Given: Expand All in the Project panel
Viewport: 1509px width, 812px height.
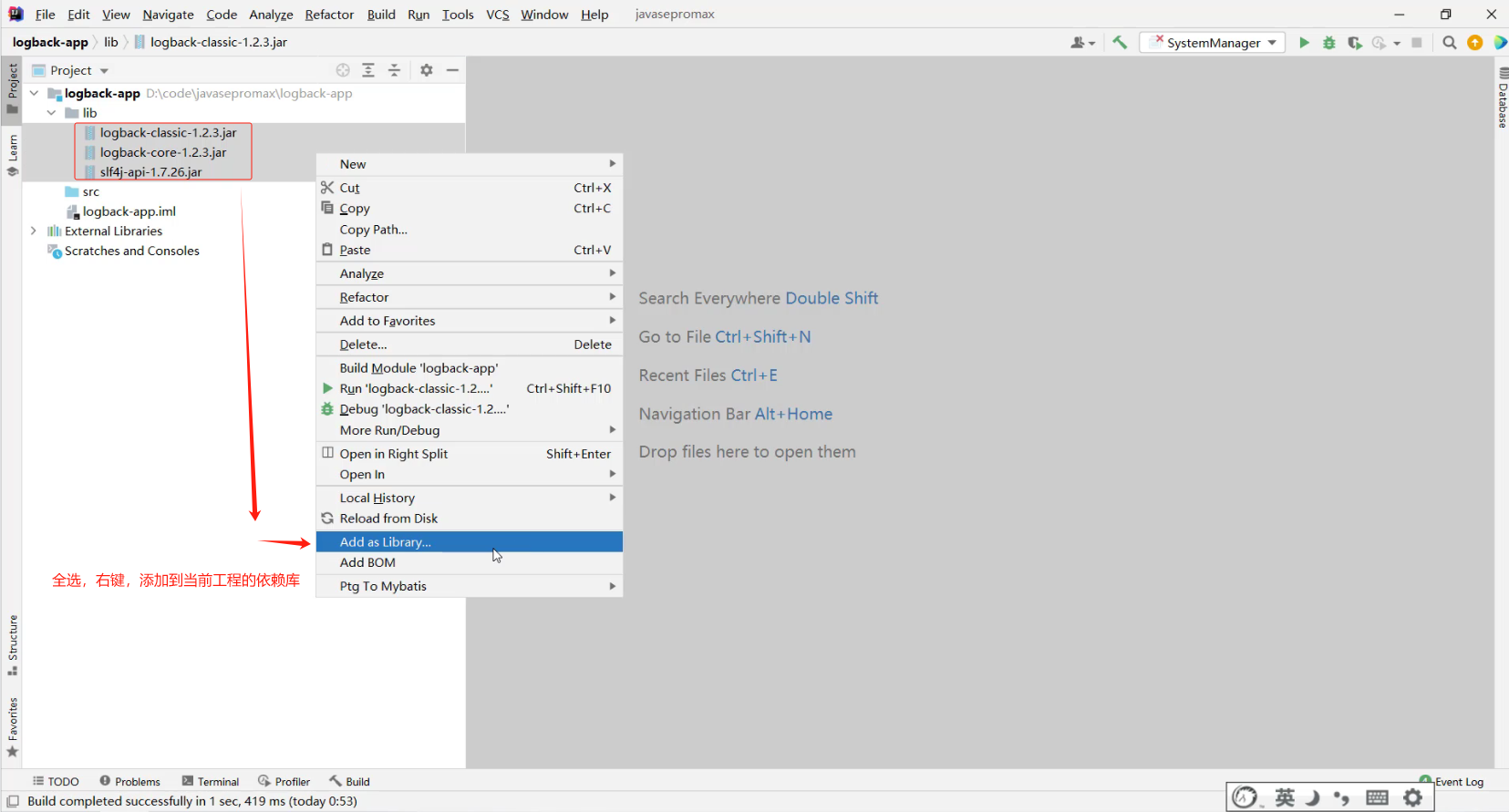Looking at the screenshot, I should 368,70.
